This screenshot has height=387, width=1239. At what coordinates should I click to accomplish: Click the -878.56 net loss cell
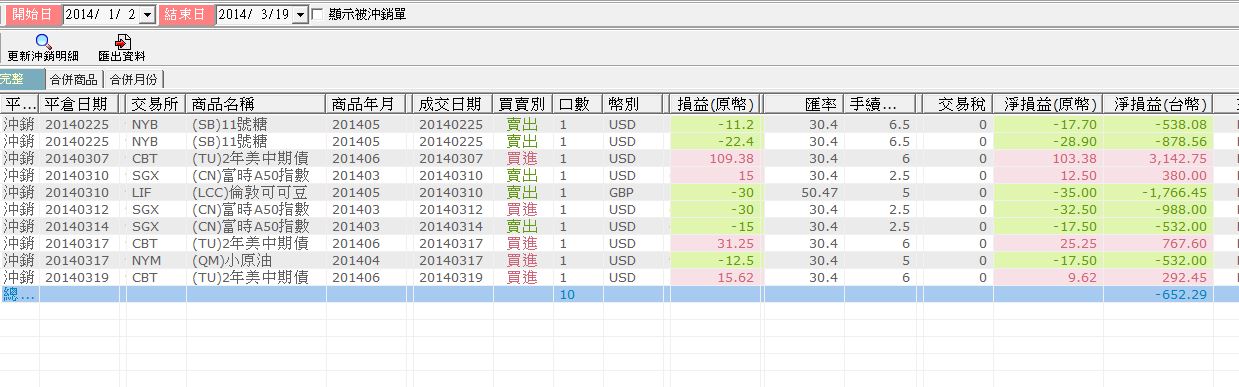coord(1158,142)
